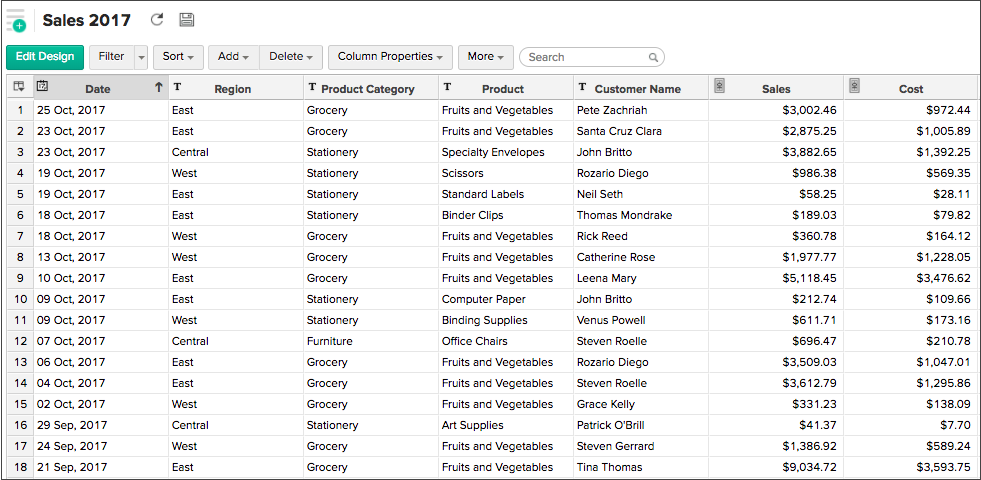Select row number 12 header
This screenshot has height=480, width=981.
tap(20, 341)
